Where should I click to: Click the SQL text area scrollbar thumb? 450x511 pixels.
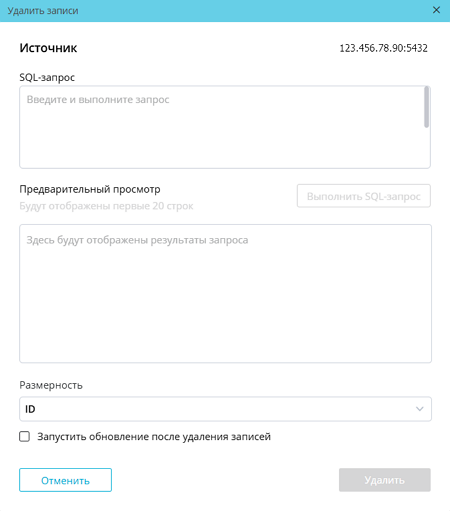pyautogui.click(x=426, y=107)
